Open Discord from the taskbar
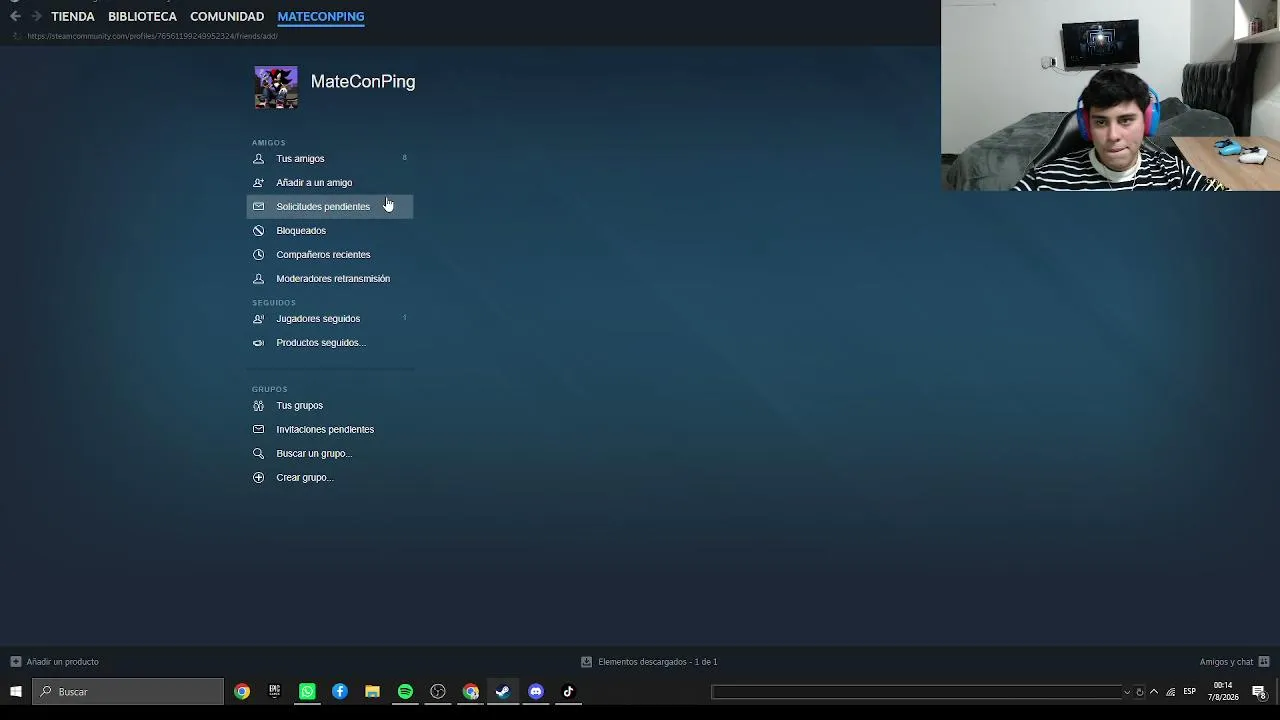This screenshot has height=720, width=1280. tap(536, 692)
